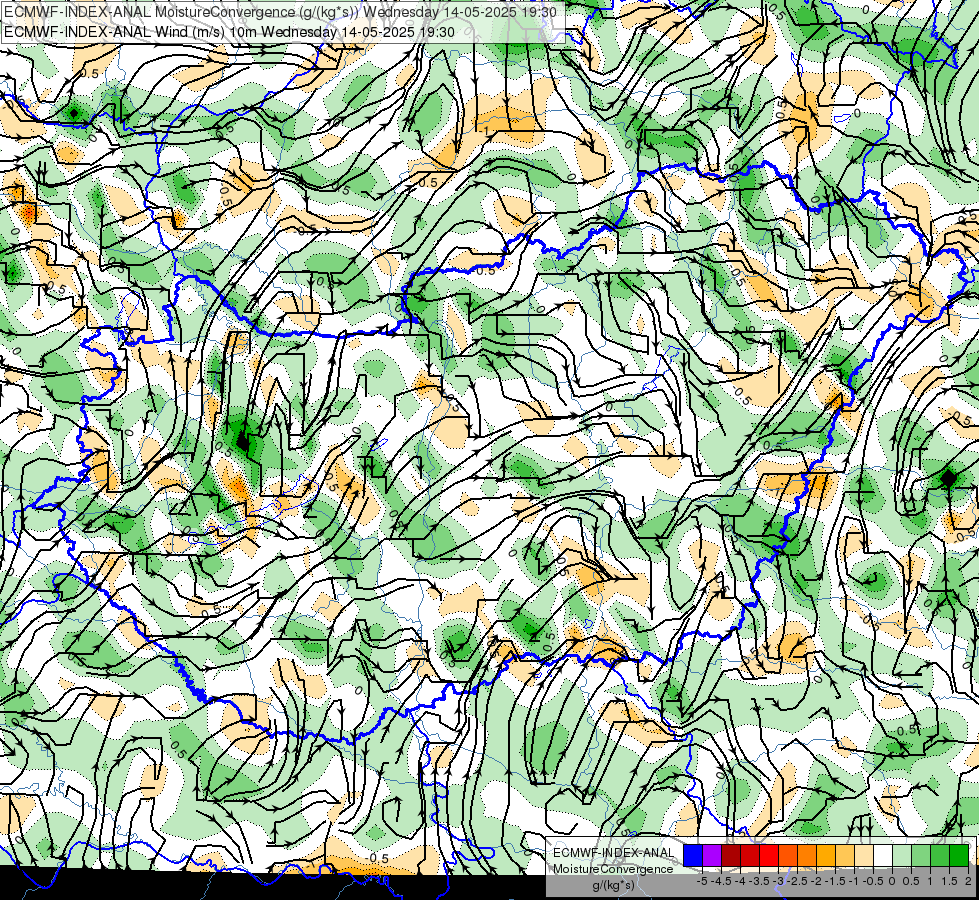Click the '-1.5' legend scale value
The width and height of the screenshot is (979, 900).
point(835,881)
